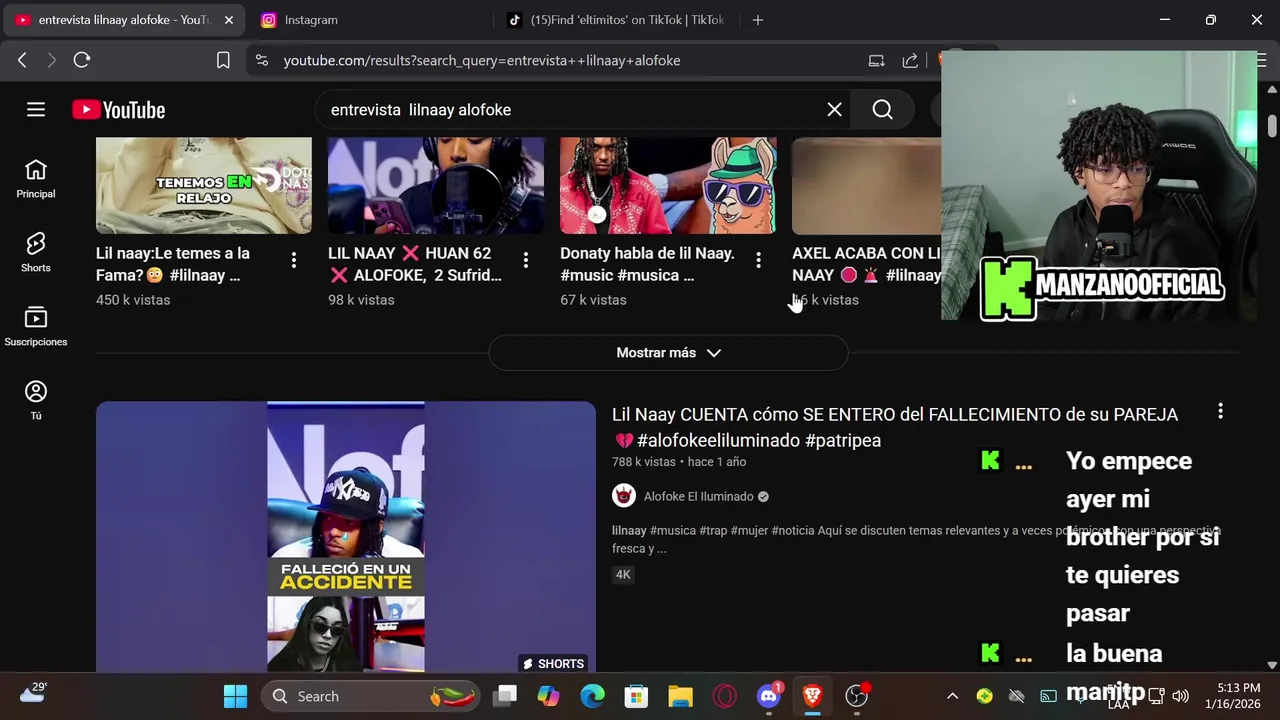Screen dimensions: 1280x720
Task: Launch Copilot from the taskbar
Action: (548, 696)
